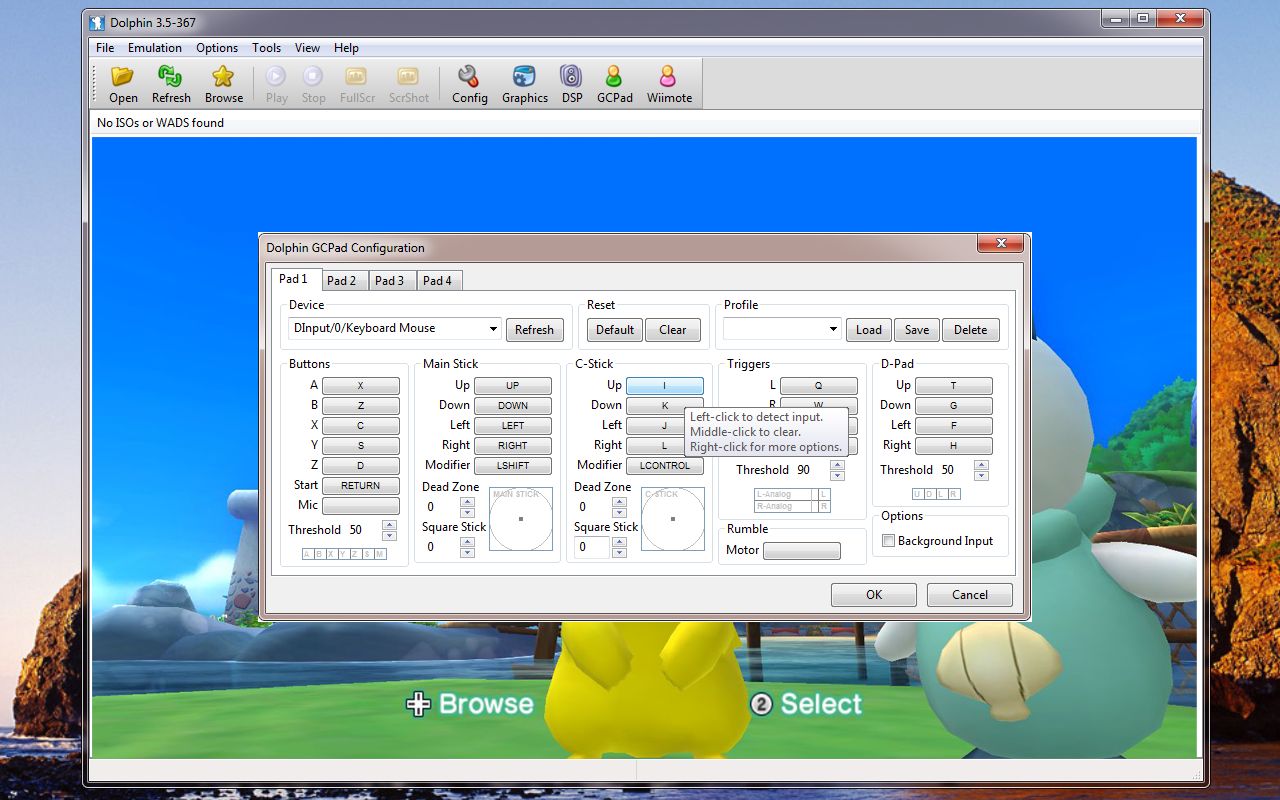This screenshot has height=800, width=1280.
Task: Click the C-Stick Square Stick field
Action: point(593,547)
